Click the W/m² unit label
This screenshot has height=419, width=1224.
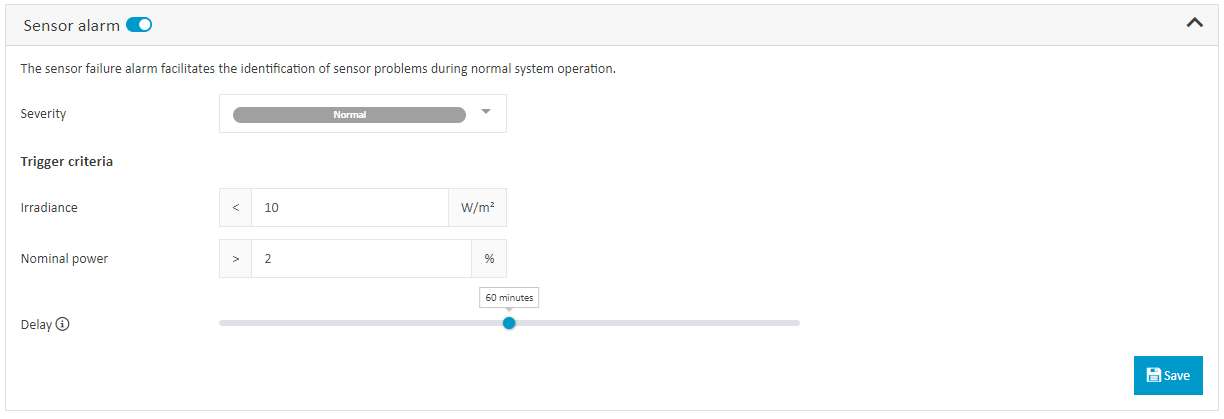[x=477, y=208]
